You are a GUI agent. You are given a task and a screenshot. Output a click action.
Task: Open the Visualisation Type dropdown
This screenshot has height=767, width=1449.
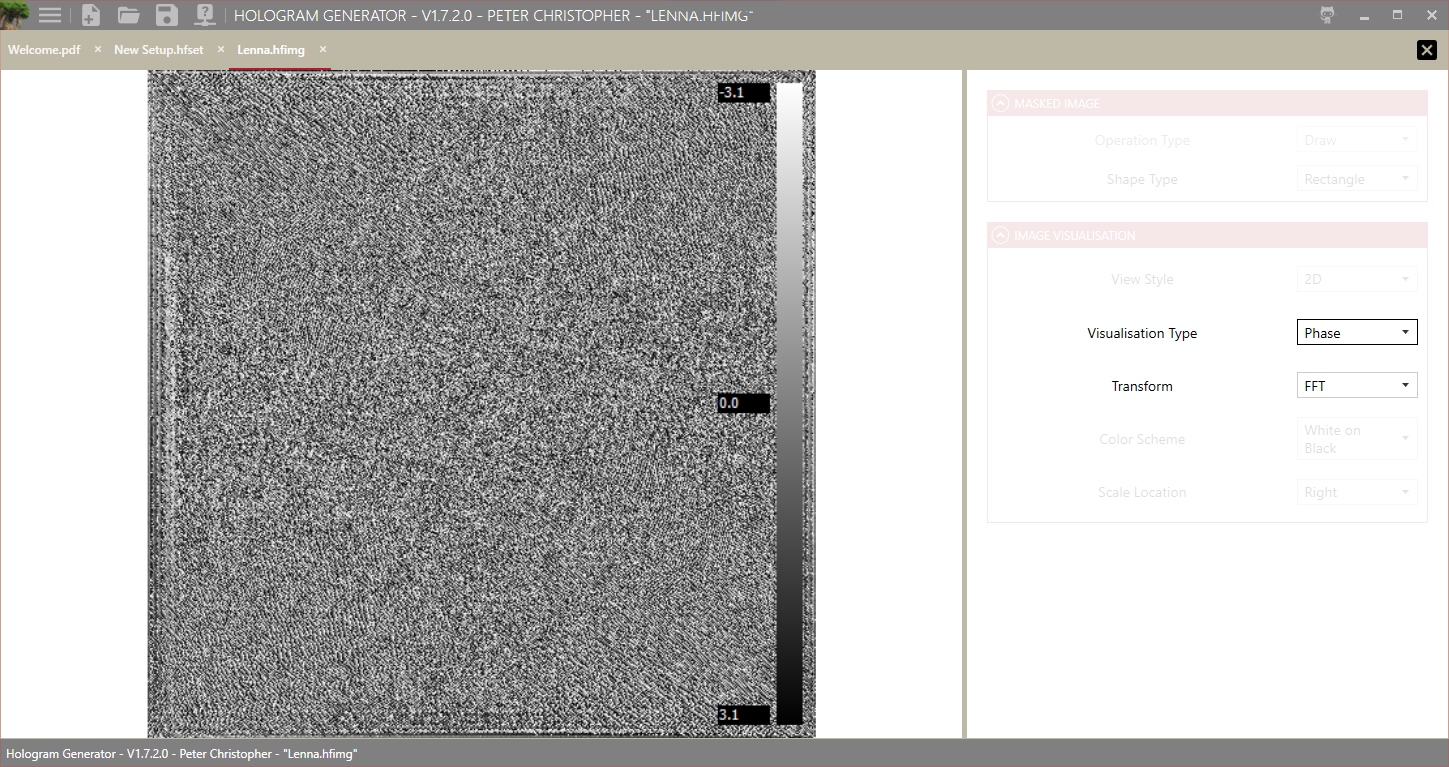pos(1356,333)
